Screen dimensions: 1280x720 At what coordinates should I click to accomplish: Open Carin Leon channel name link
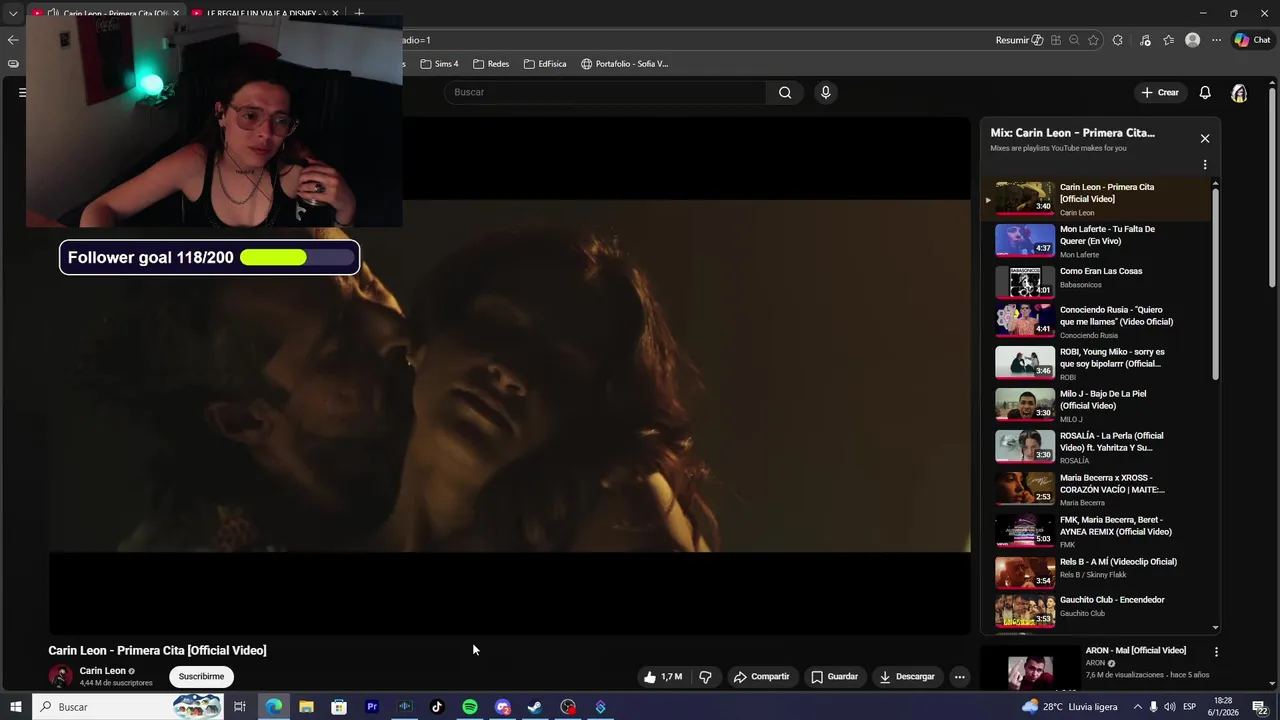point(103,671)
